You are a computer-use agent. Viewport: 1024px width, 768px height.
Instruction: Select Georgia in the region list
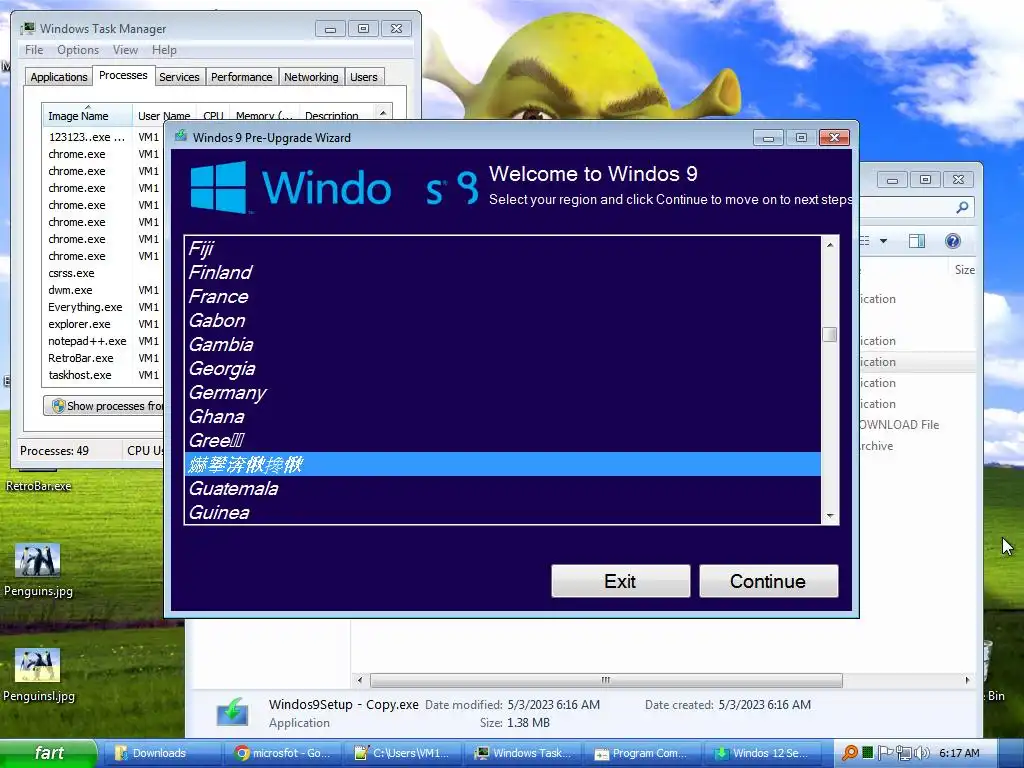502,368
